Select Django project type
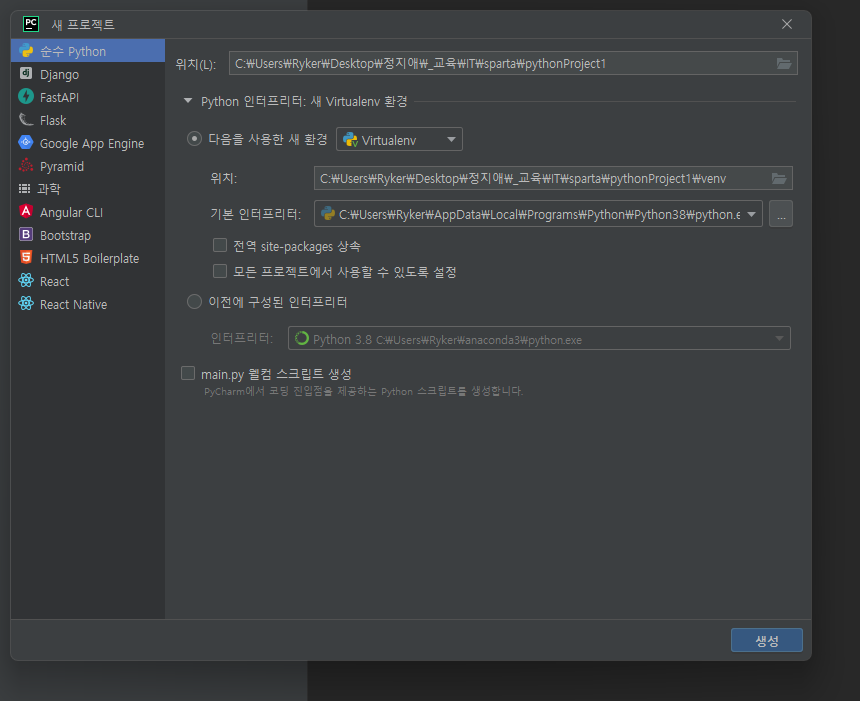 click(x=88, y=74)
